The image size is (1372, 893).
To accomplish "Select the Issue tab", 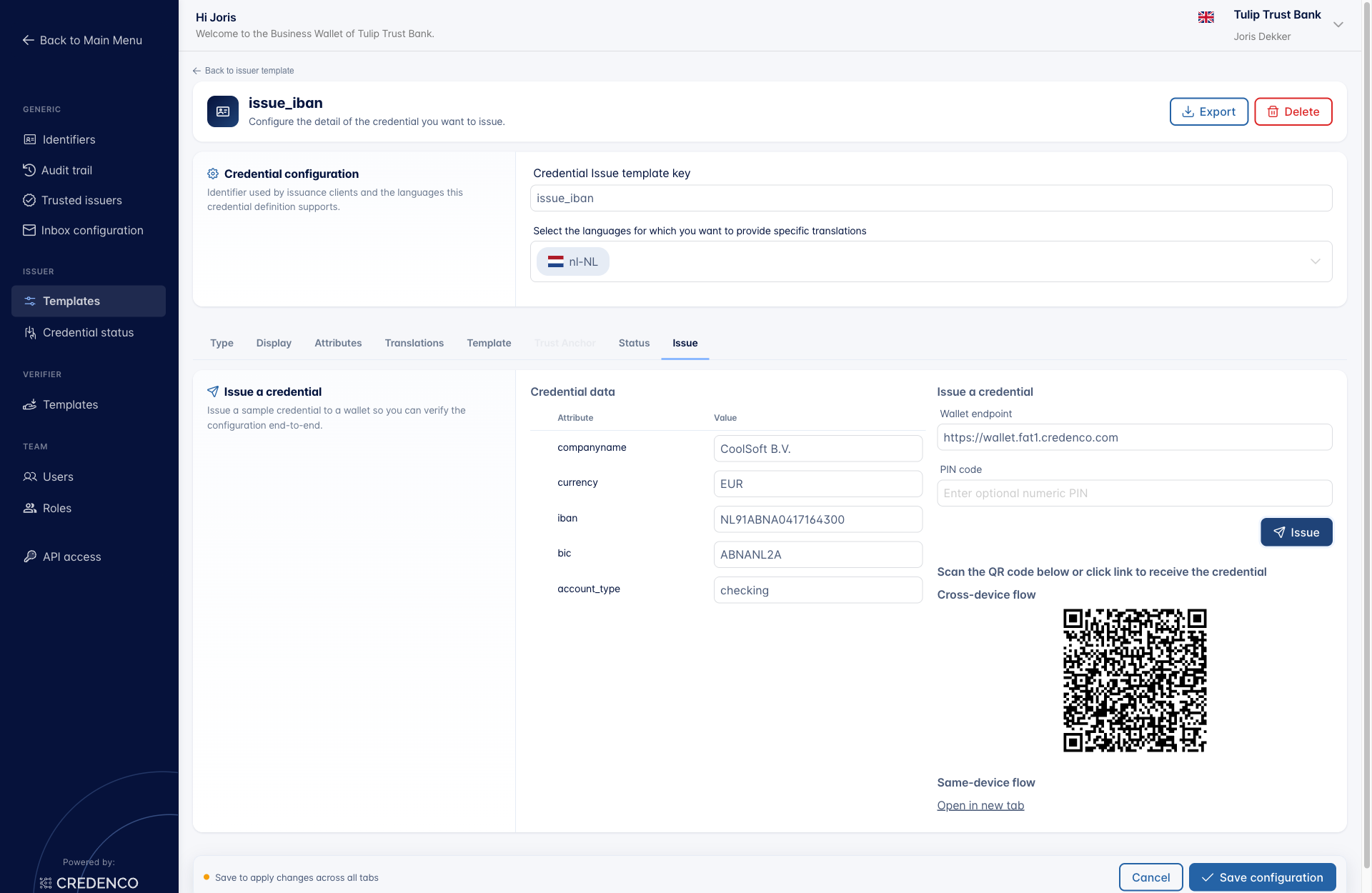I will click(685, 343).
